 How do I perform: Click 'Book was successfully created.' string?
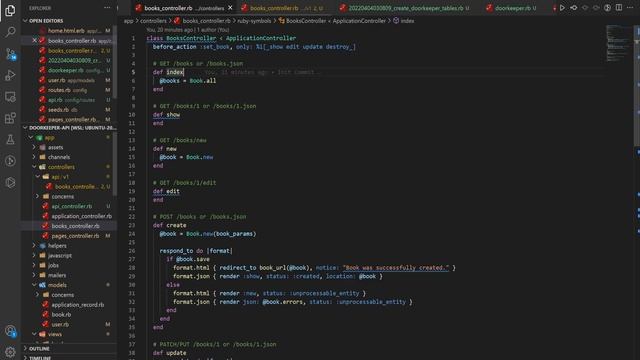click(x=396, y=268)
